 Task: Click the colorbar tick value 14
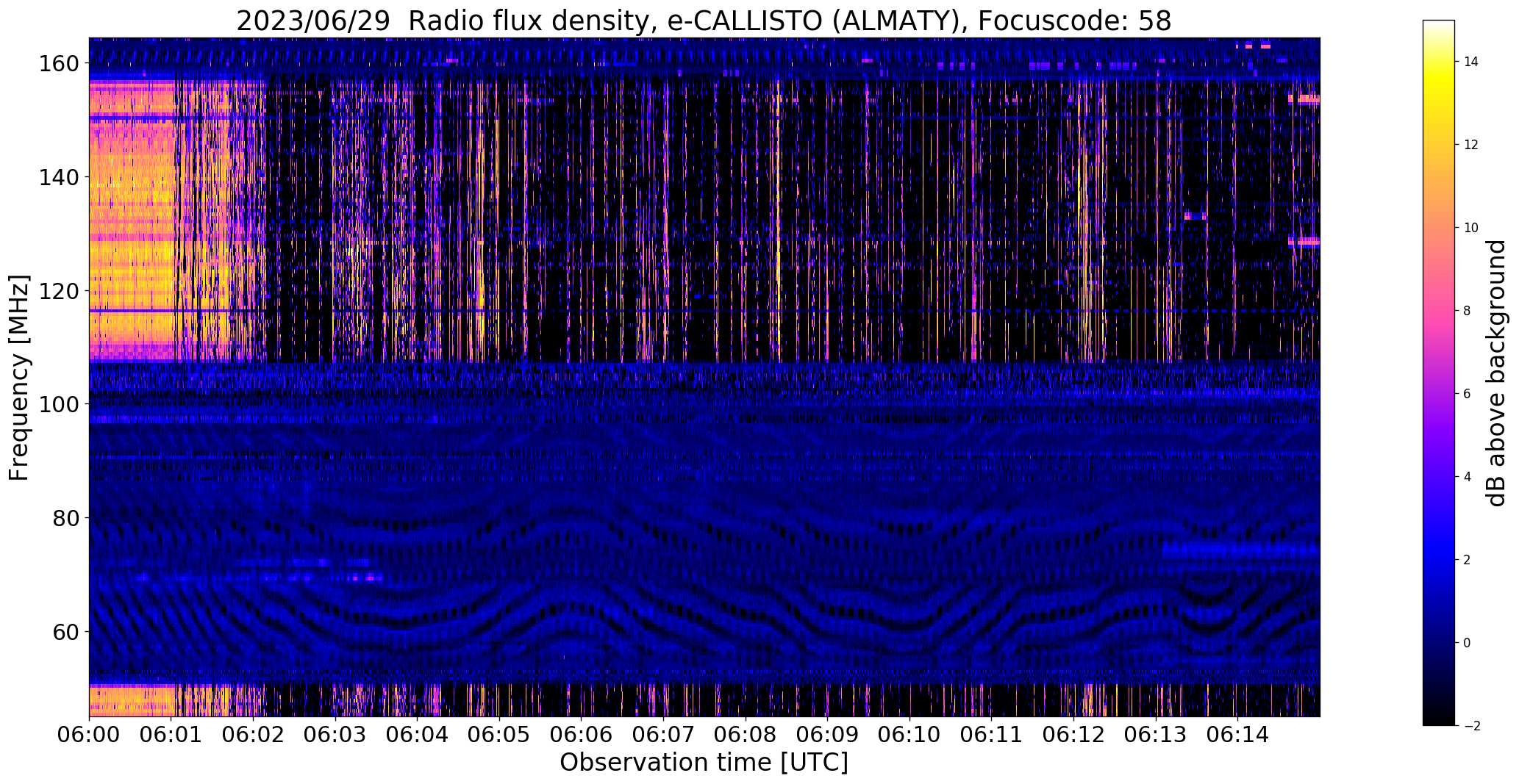(1471, 62)
